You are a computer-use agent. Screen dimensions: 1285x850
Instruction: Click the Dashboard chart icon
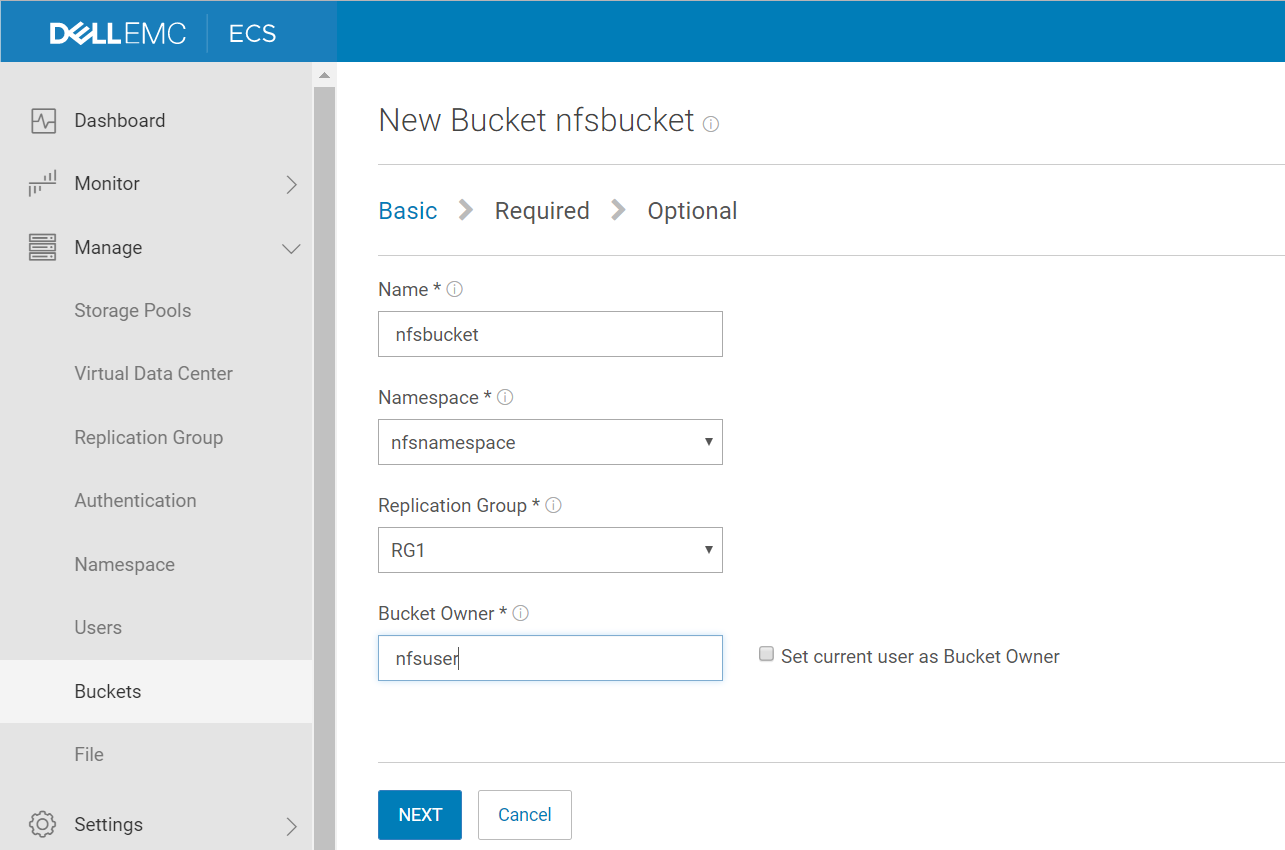coord(42,120)
